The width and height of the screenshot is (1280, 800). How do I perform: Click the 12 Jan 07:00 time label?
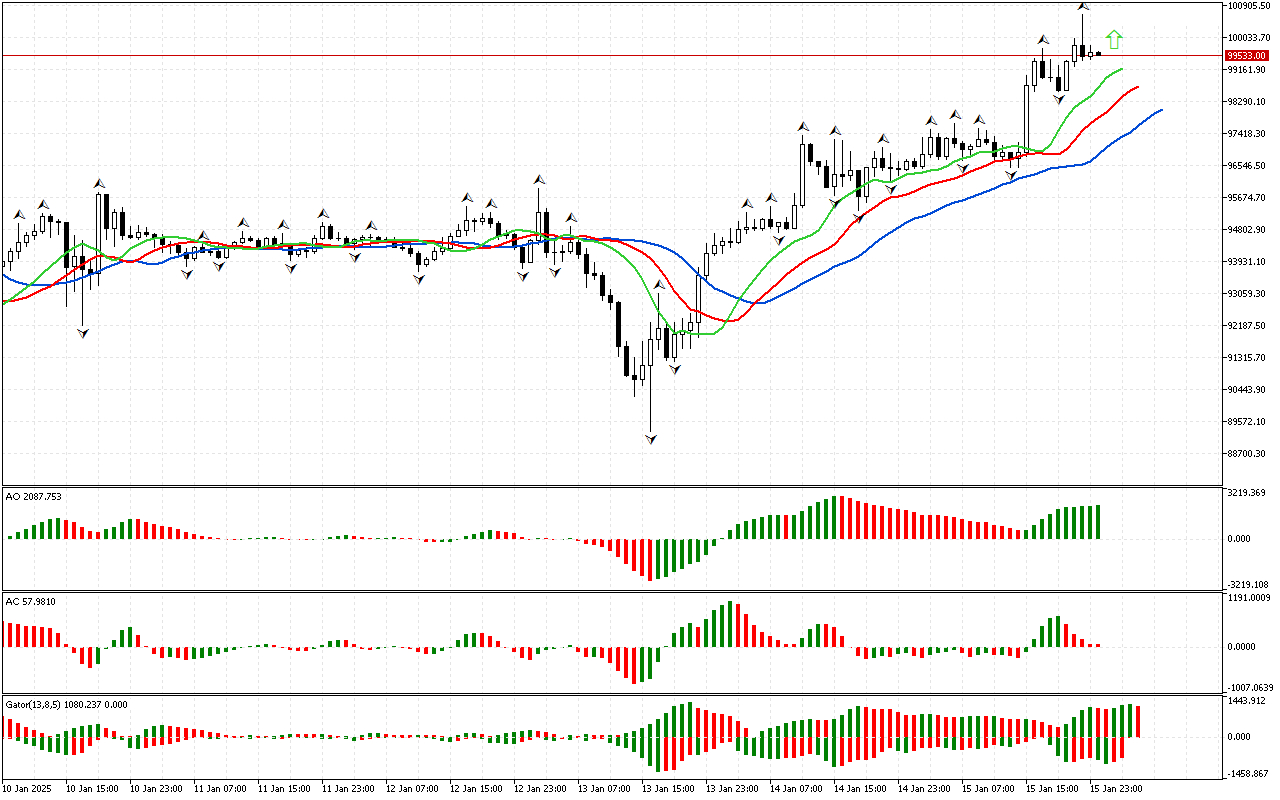411,789
